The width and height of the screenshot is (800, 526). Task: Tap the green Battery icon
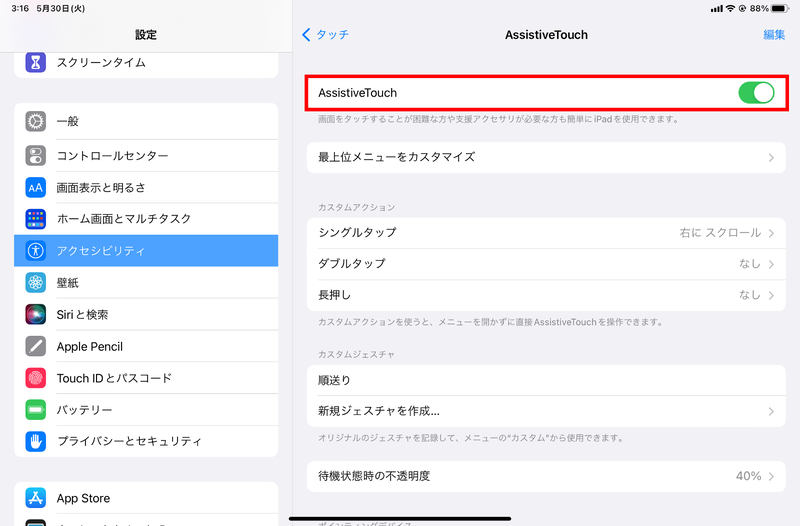[x=36, y=410]
